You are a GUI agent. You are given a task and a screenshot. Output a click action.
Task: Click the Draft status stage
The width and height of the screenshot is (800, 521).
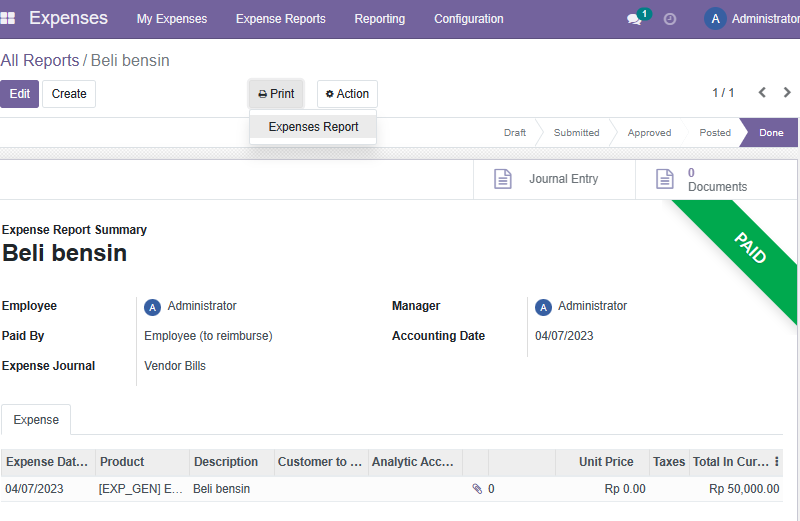515,133
